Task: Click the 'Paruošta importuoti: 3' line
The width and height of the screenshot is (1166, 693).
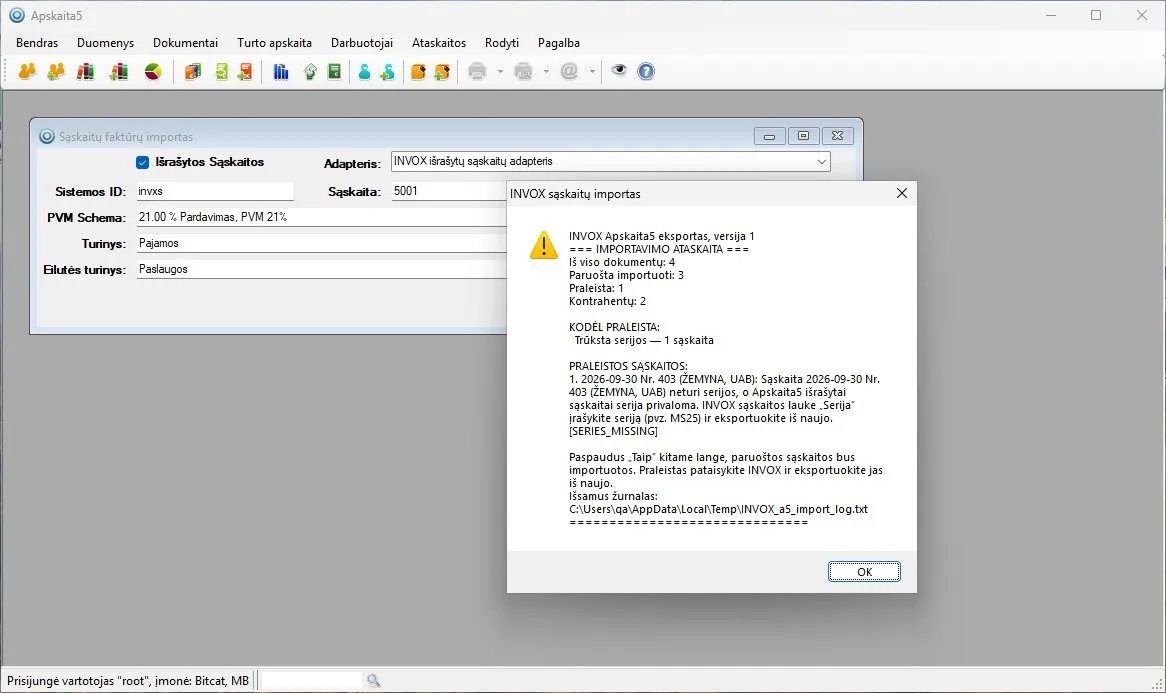Action: pyautogui.click(x=626, y=275)
